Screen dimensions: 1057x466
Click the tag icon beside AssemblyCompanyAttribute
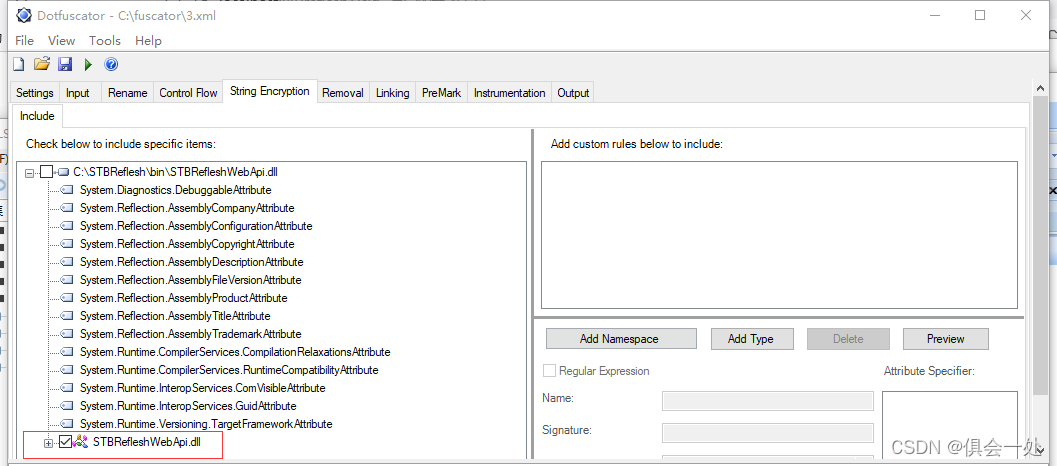(68, 208)
